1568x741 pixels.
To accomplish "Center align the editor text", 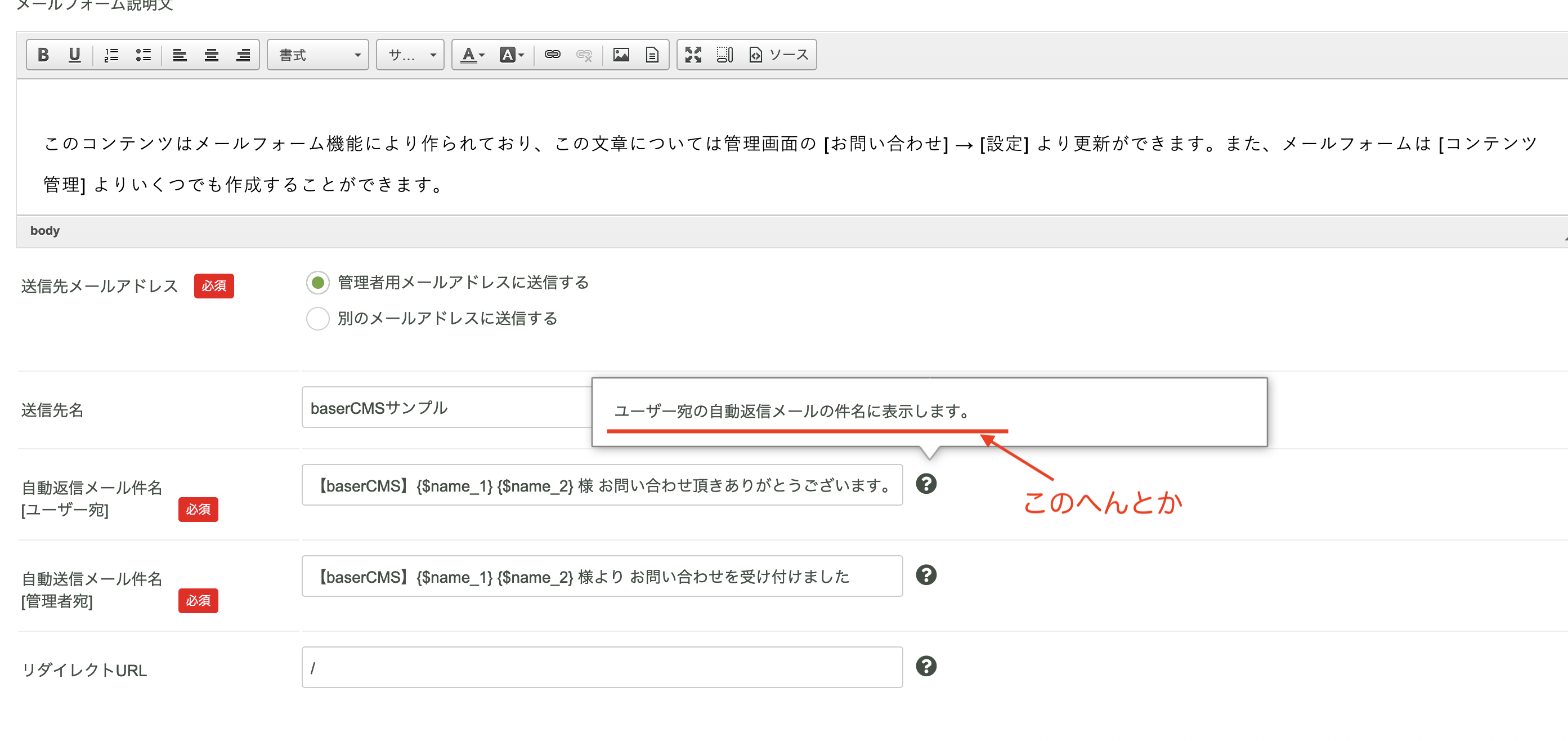I will coord(211,54).
